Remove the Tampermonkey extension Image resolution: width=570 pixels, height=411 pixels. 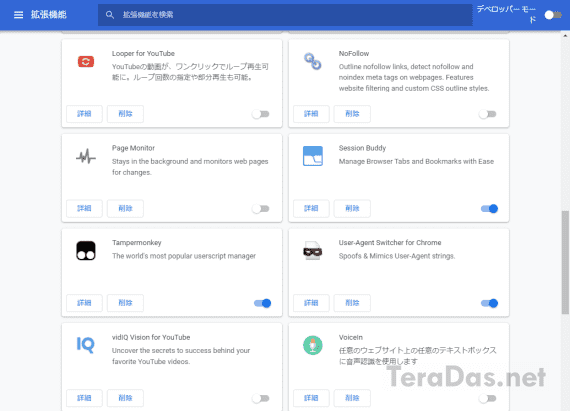click(125, 303)
